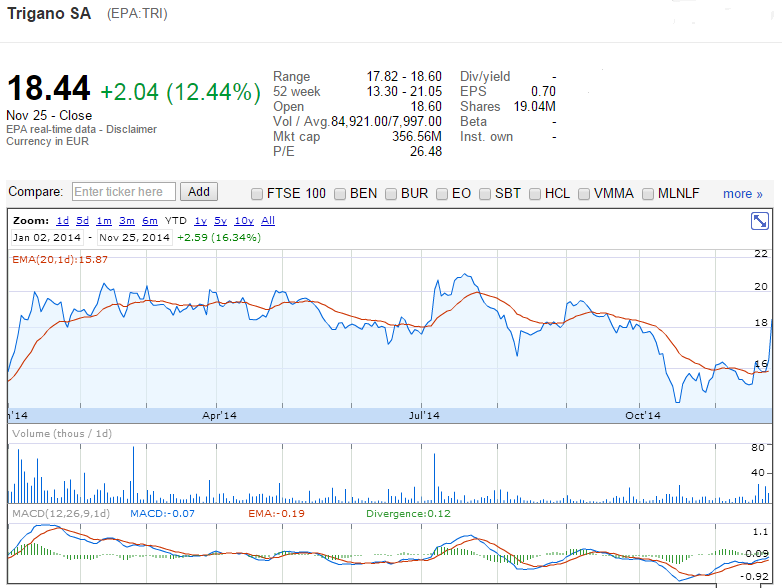782x588 pixels.
Task: Check the FTSE 100 comparison box
Action: click(257, 194)
